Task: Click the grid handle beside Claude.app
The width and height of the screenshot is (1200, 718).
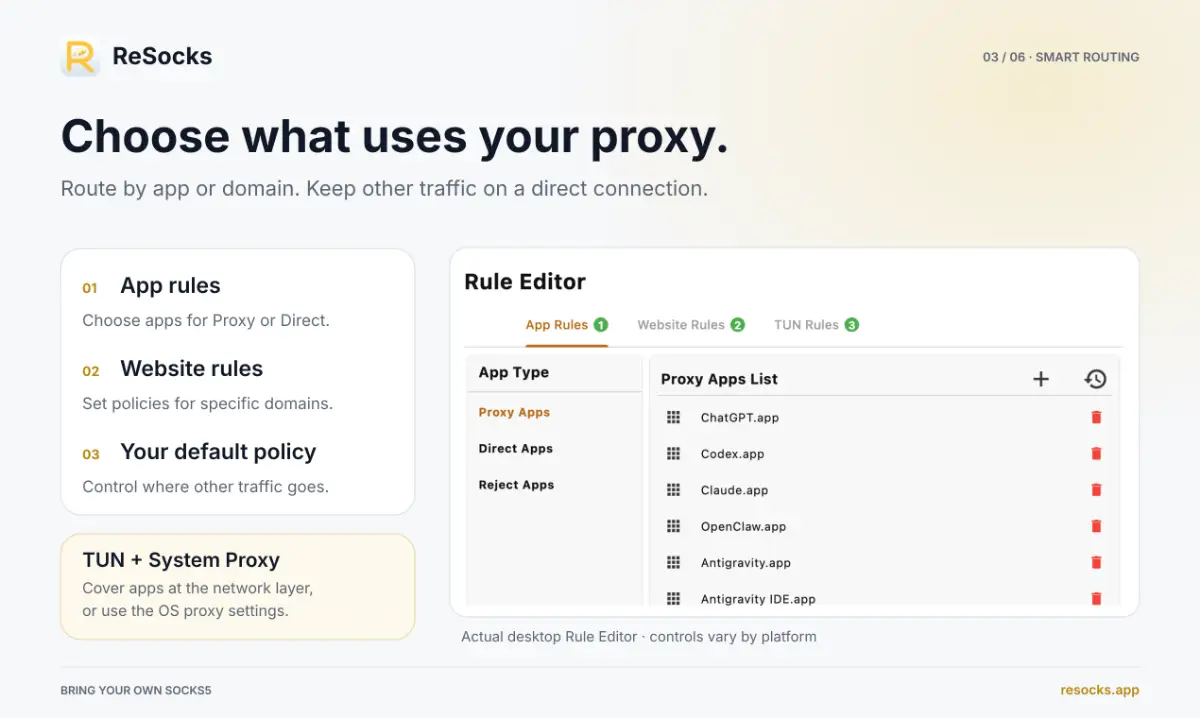Action: click(674, 490)
